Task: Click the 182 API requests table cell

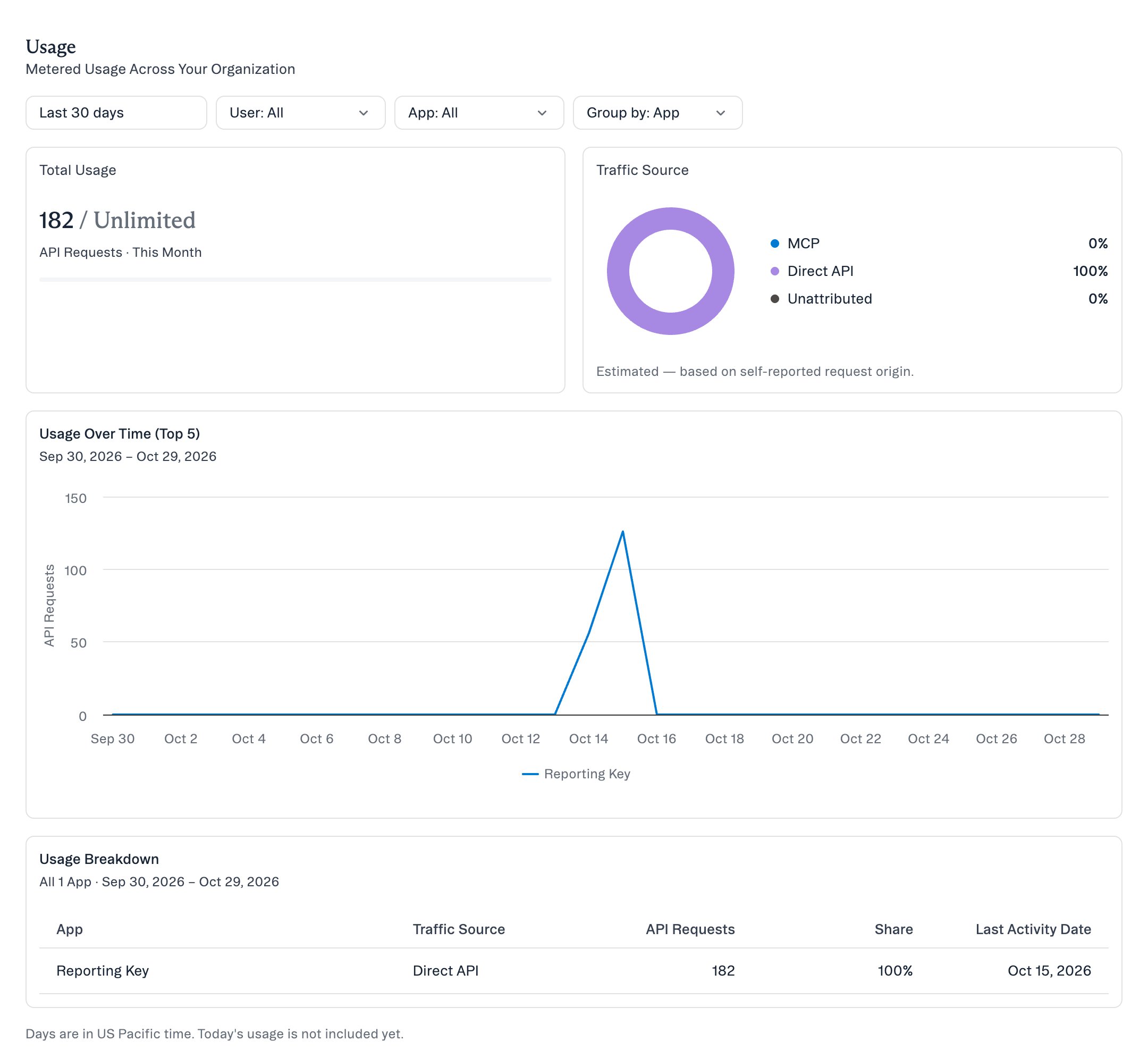Action: coord(723,970)
